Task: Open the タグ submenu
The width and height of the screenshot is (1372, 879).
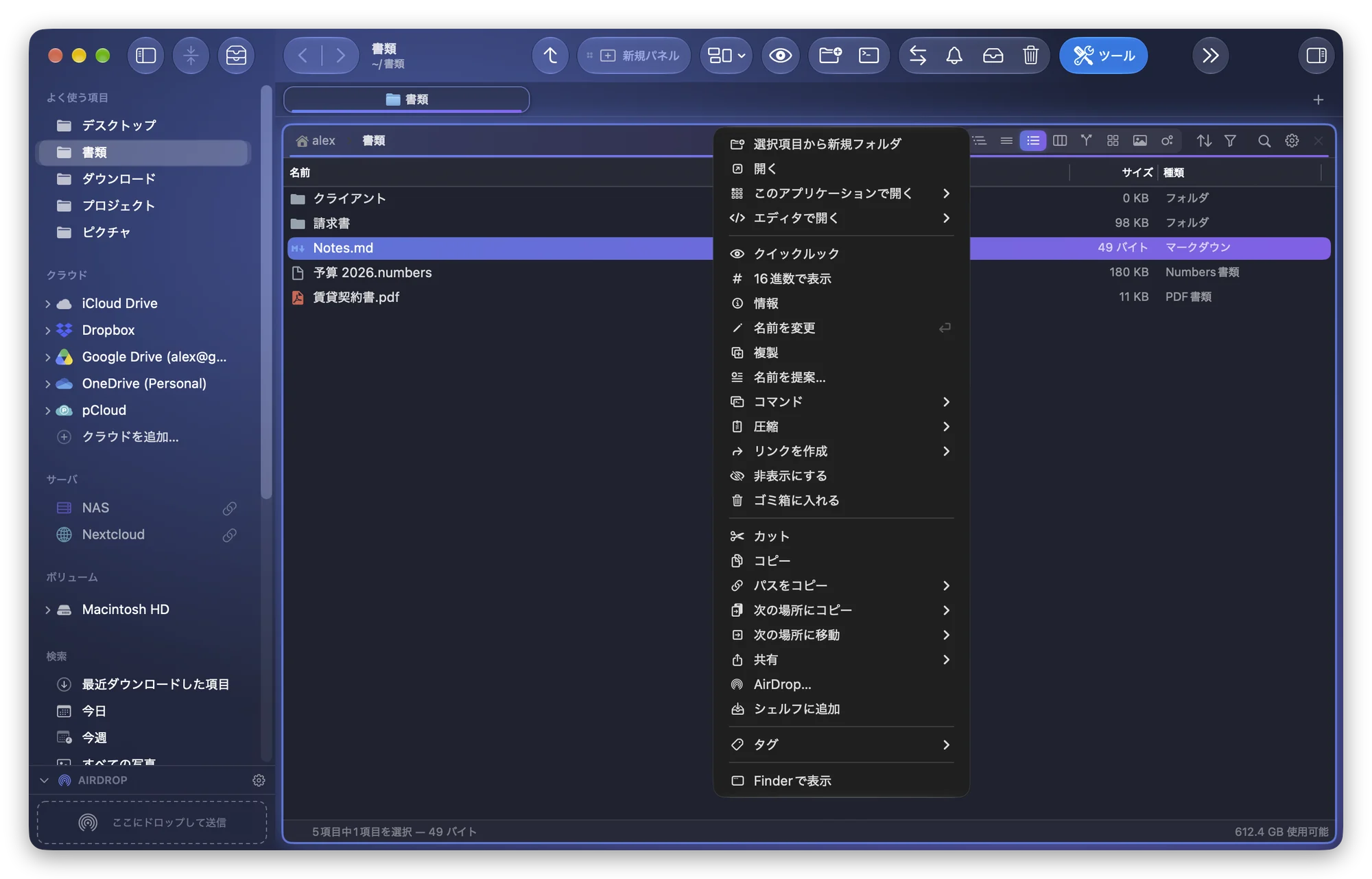Action: click(x=841, y=745)
